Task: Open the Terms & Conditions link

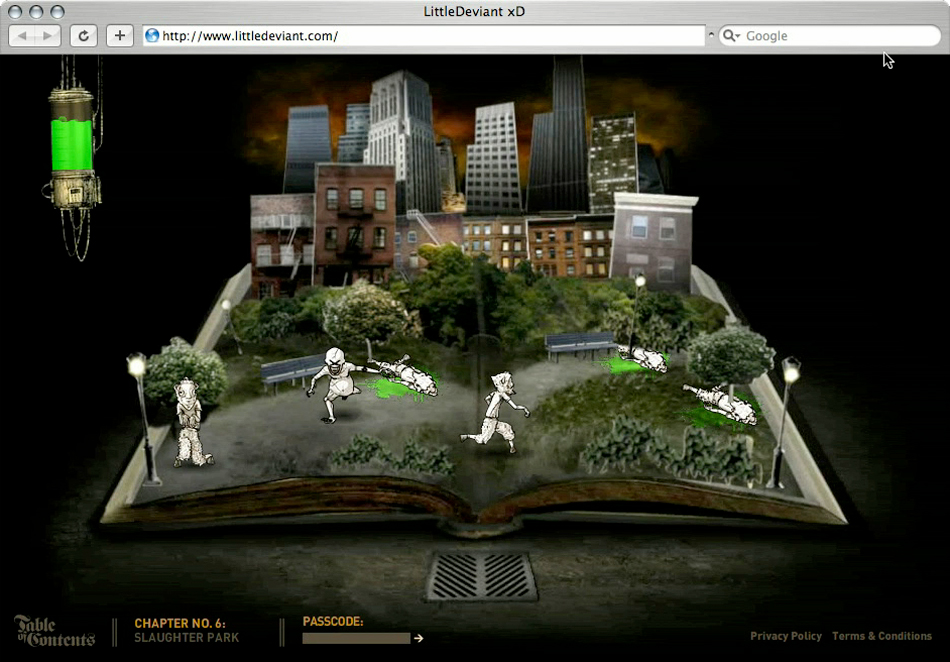Action: coord(881,636)
